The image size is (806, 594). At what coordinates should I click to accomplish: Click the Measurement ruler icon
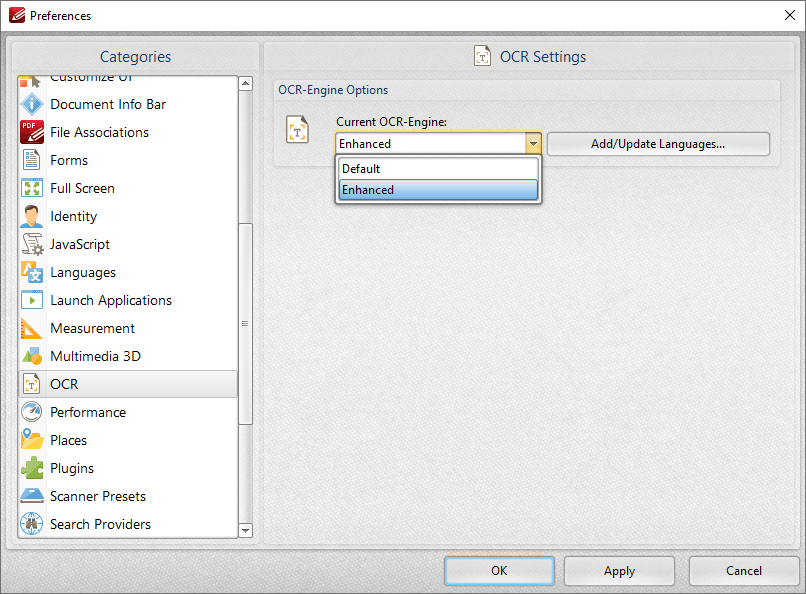[x=32, y=328]
